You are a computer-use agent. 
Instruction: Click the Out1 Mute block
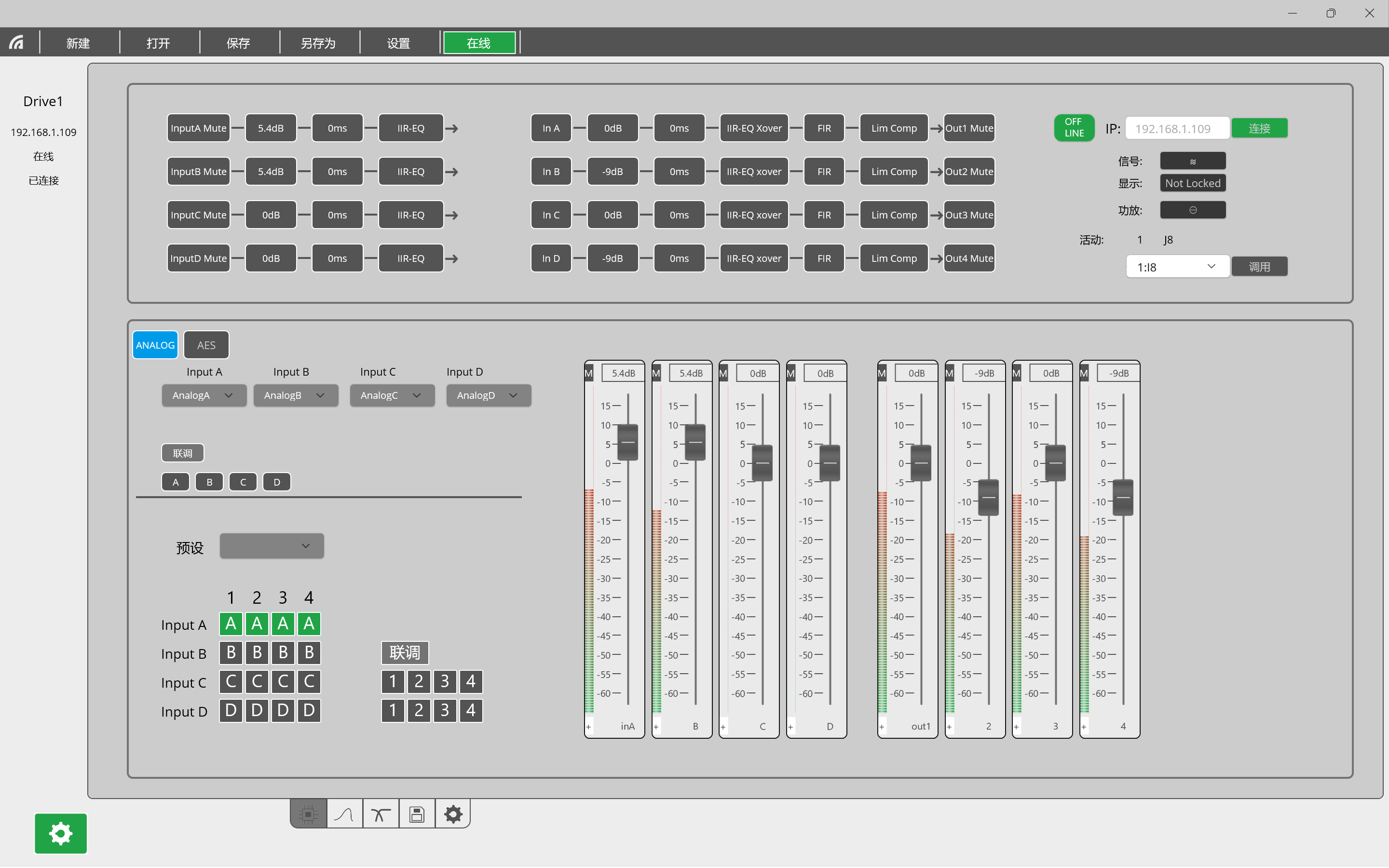[969, 128]
